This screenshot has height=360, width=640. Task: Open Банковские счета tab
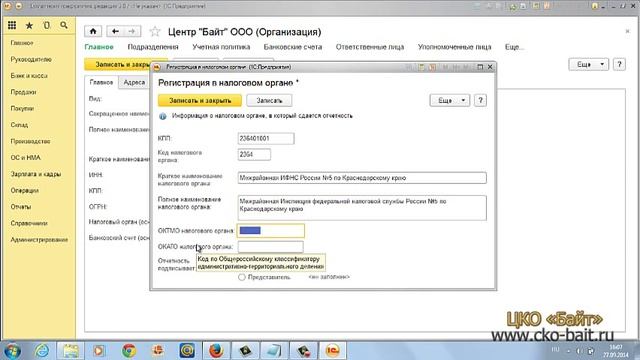click(x=293, y=47)
